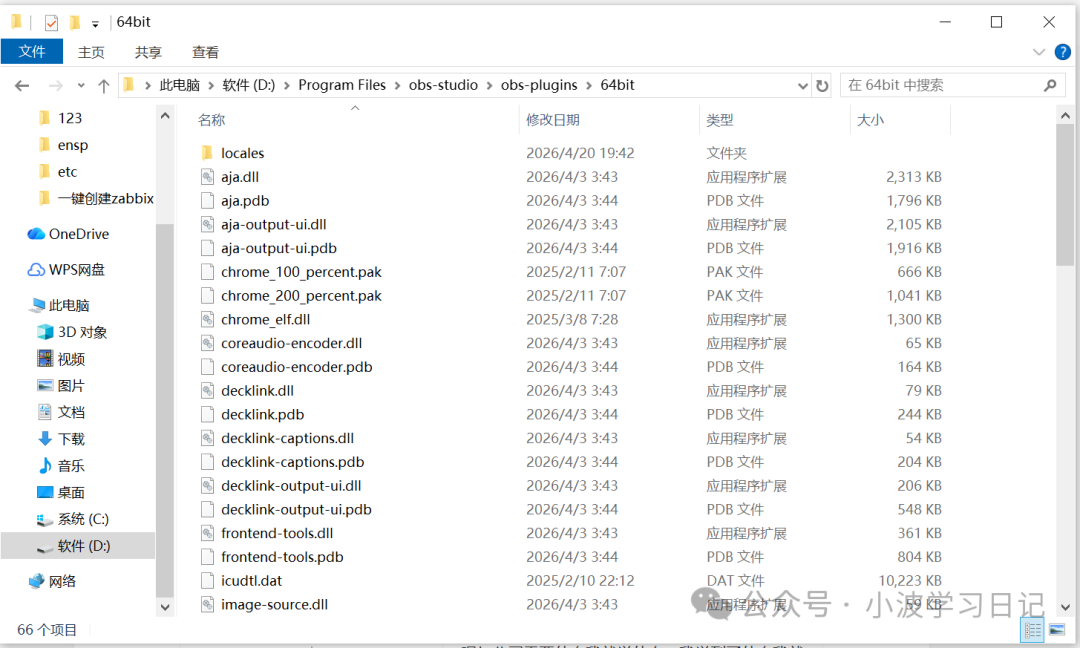Click obs-studio in the address path
Viewport: 1080px width, 648px height.
click(443, 85)
